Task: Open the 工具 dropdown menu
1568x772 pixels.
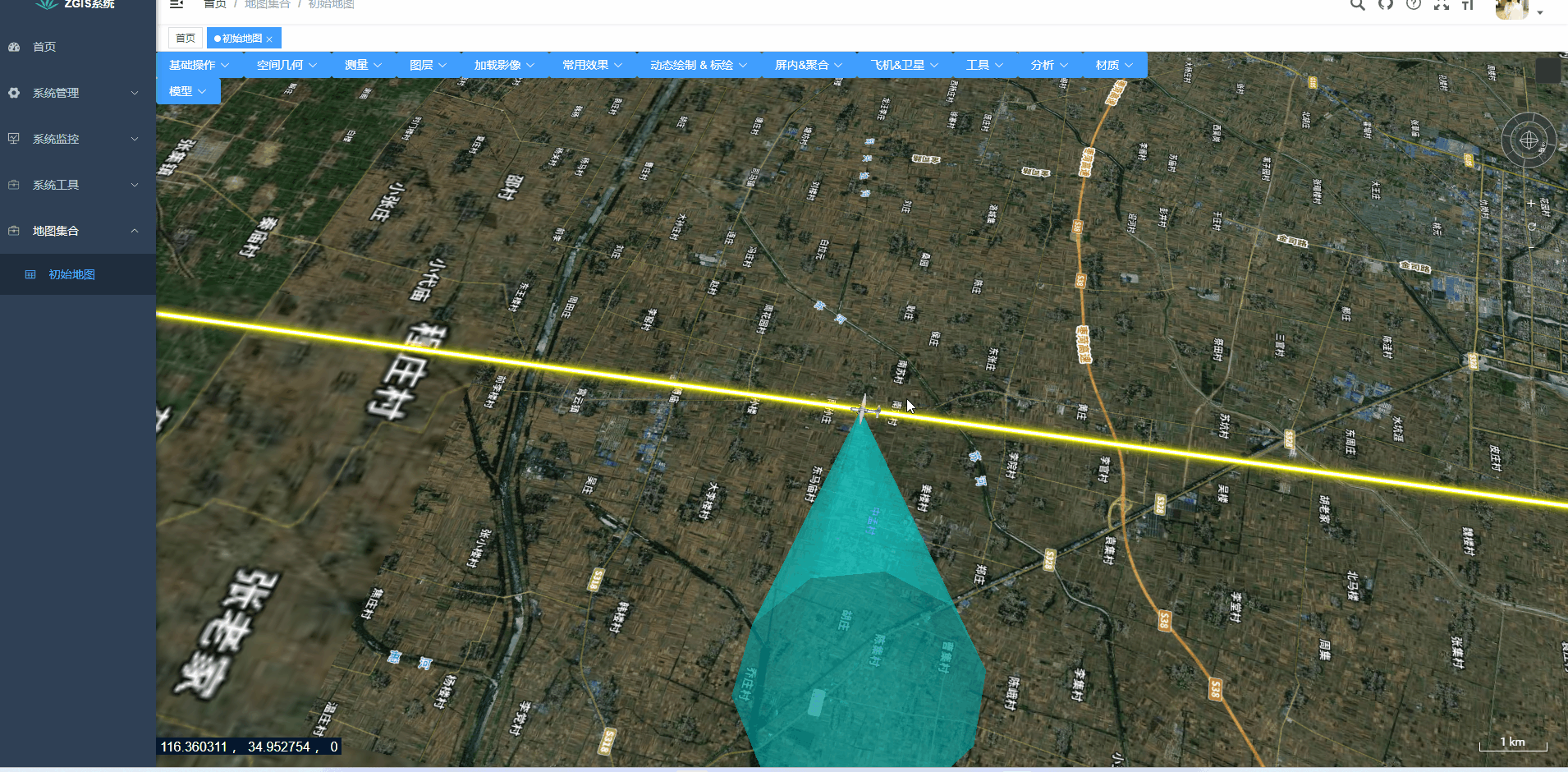Action: [985, 65]
